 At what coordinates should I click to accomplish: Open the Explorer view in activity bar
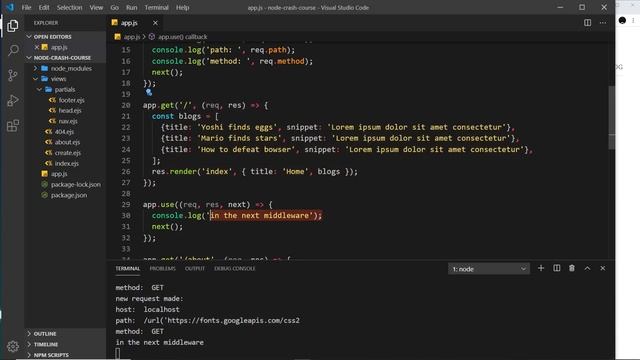[13, 26]
